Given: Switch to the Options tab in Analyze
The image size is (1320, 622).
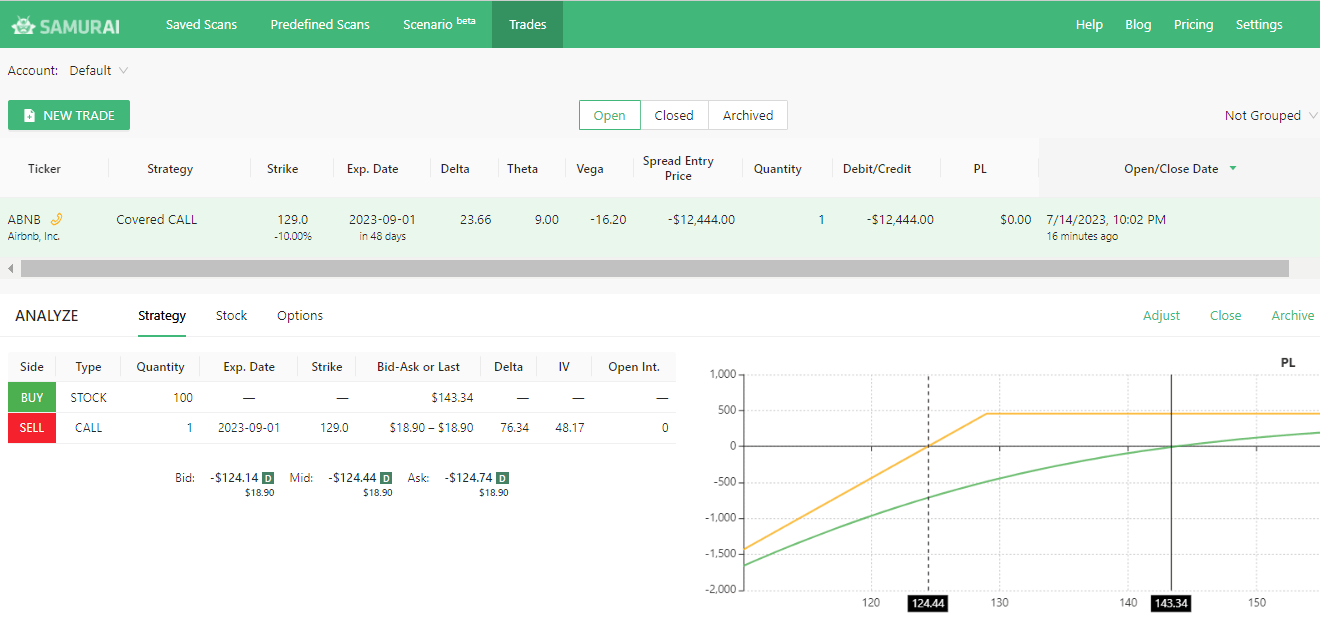Looking at the screenshot, I should [300, 315].
